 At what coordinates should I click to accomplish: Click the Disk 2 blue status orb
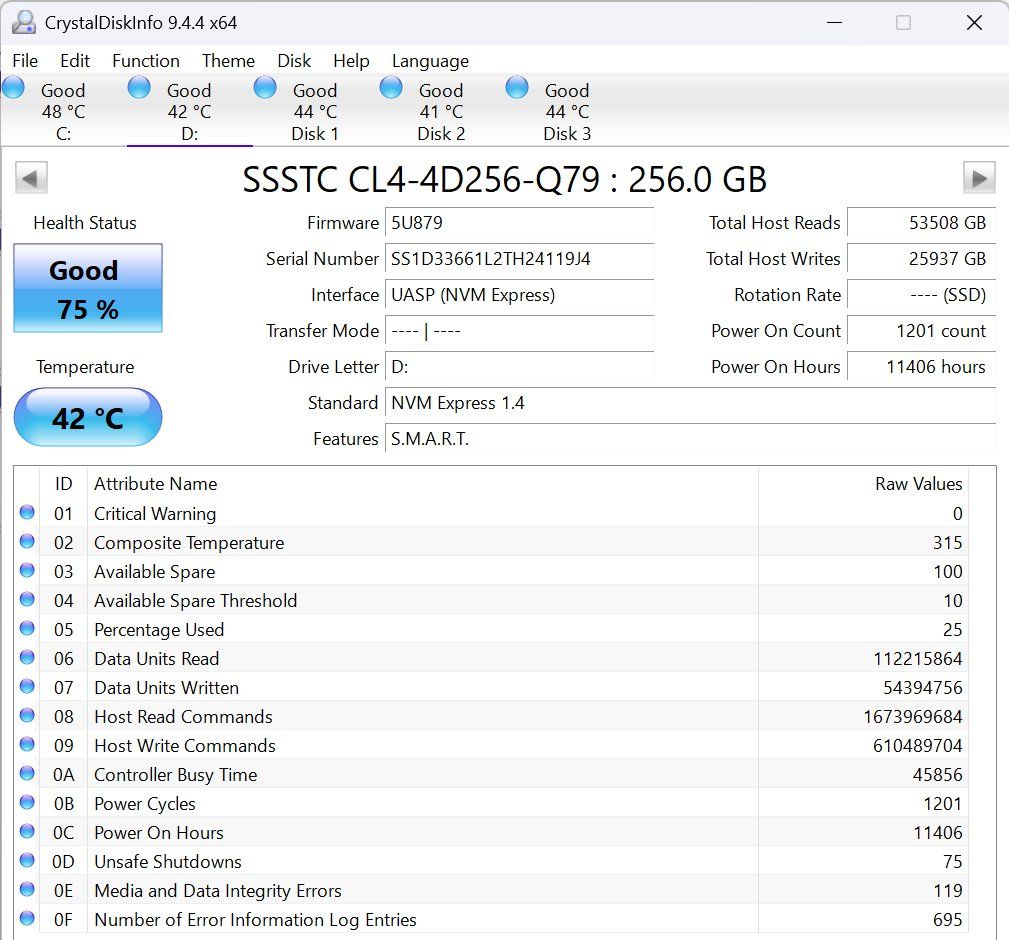point(391,88)
